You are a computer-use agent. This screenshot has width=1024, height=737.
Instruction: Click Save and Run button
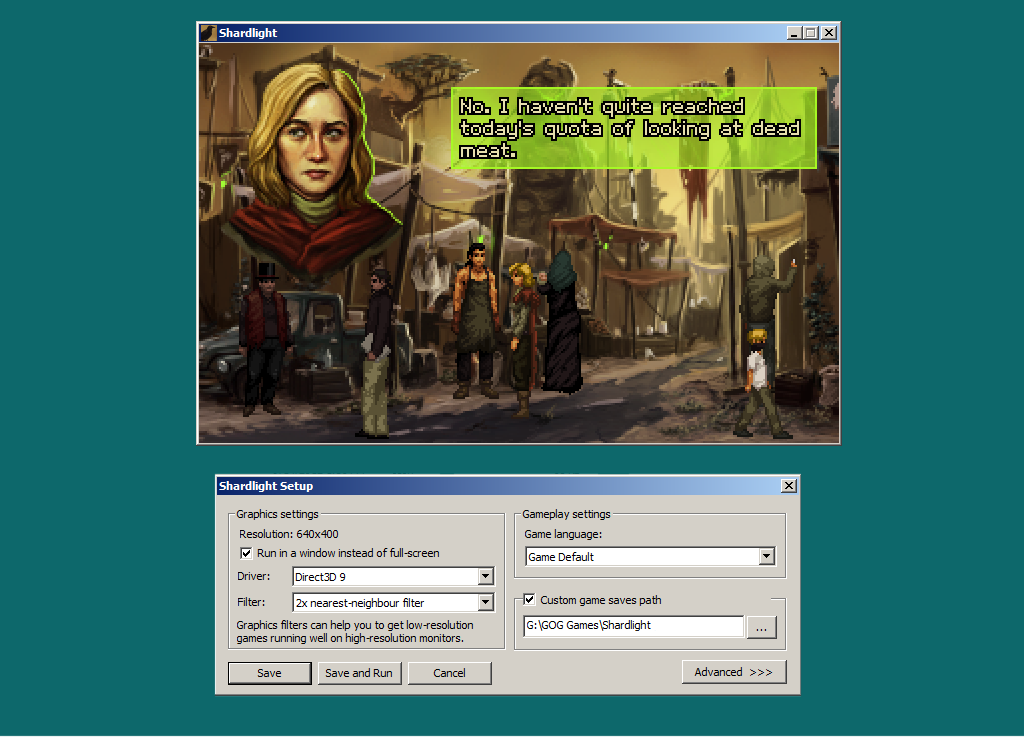[x=359, y=673]
